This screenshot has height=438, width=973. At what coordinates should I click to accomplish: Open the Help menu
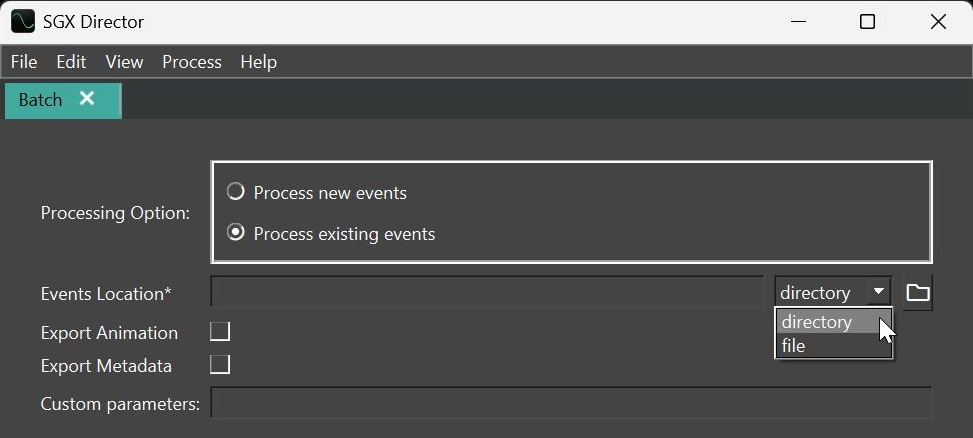coord(258,62)
